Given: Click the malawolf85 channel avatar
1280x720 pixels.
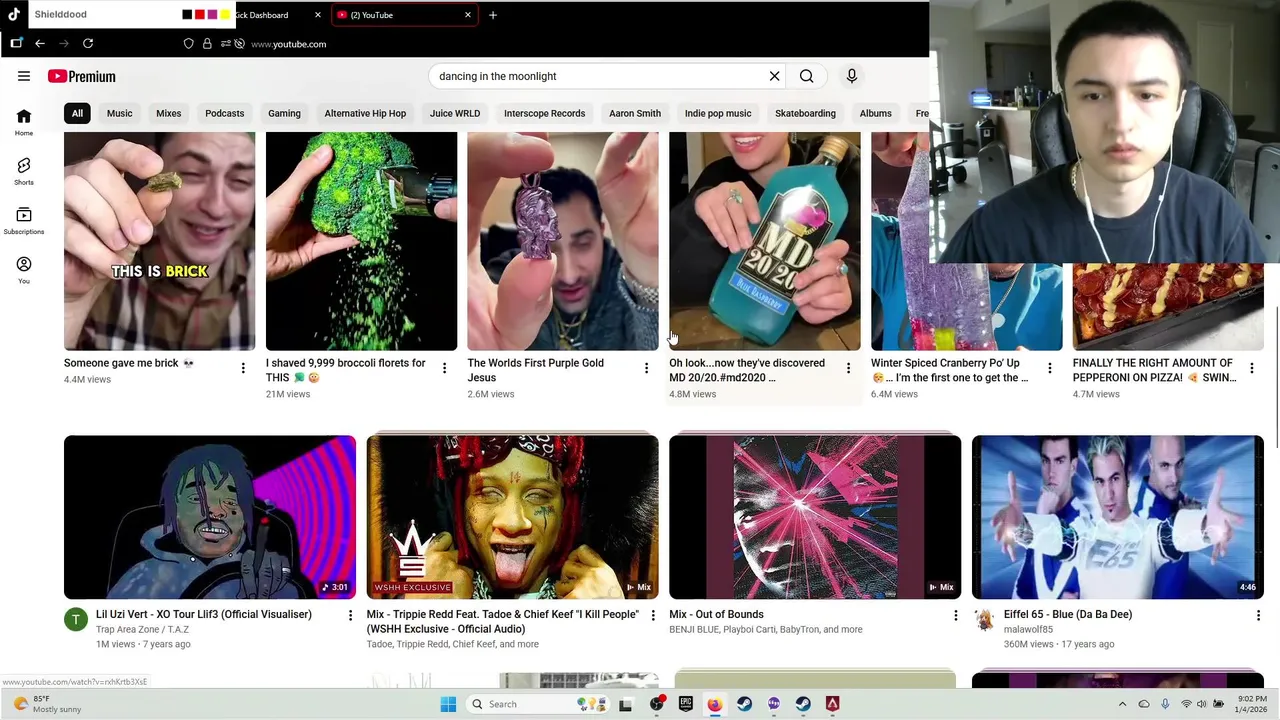Looking at the screenshot, I should [x=984, y=620].
